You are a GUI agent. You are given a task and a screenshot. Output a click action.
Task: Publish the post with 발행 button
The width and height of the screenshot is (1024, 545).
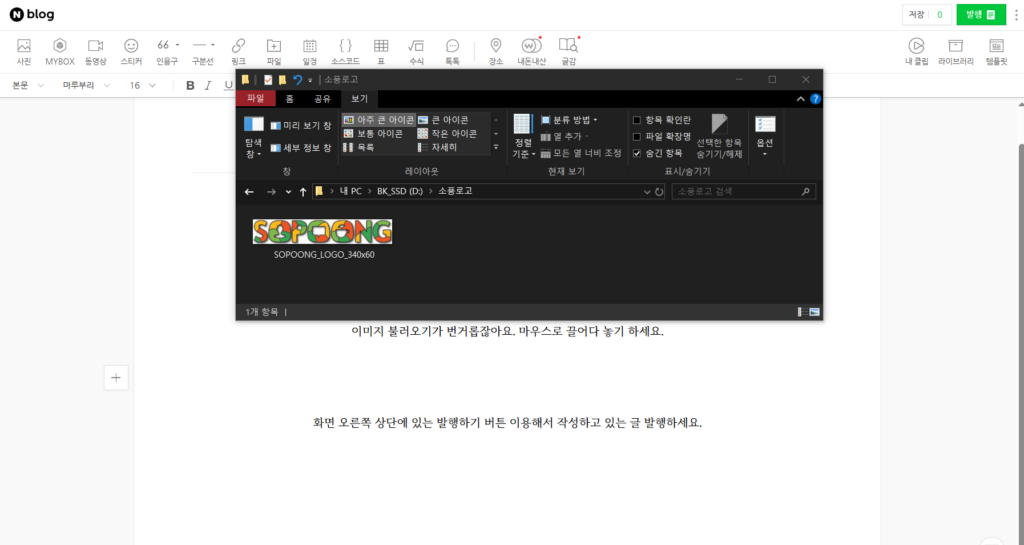pos(981,14)
